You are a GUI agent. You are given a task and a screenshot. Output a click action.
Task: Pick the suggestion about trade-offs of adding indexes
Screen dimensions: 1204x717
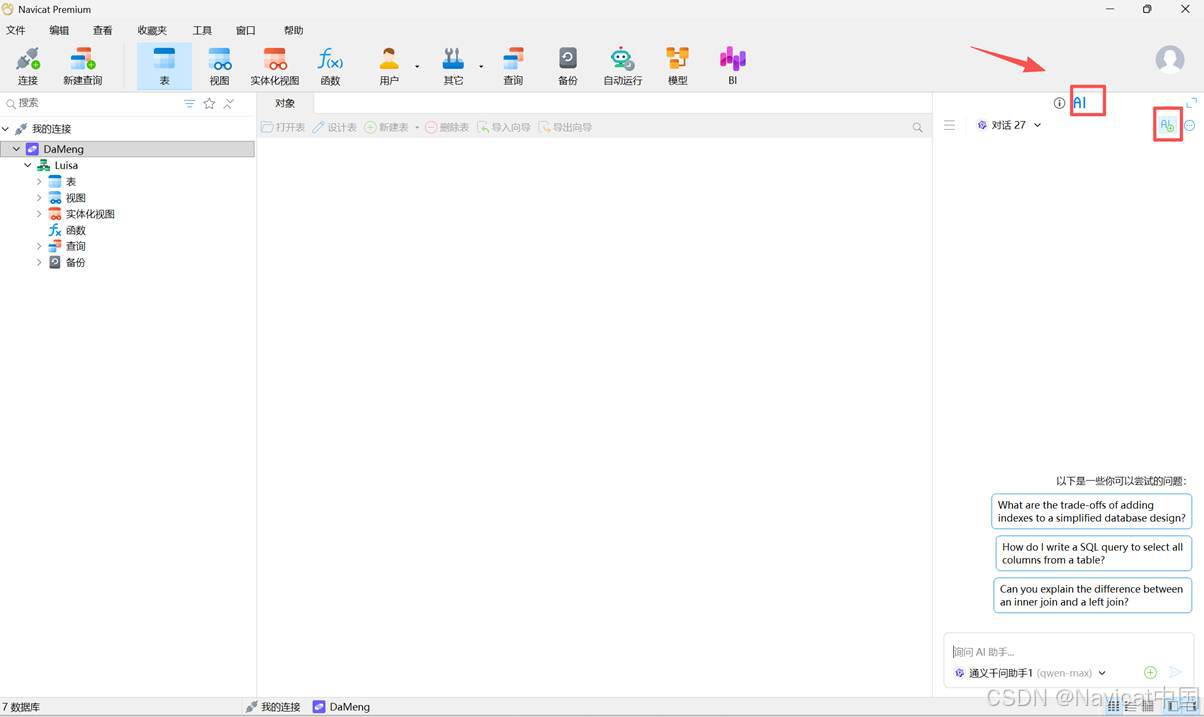(1092, 511)
